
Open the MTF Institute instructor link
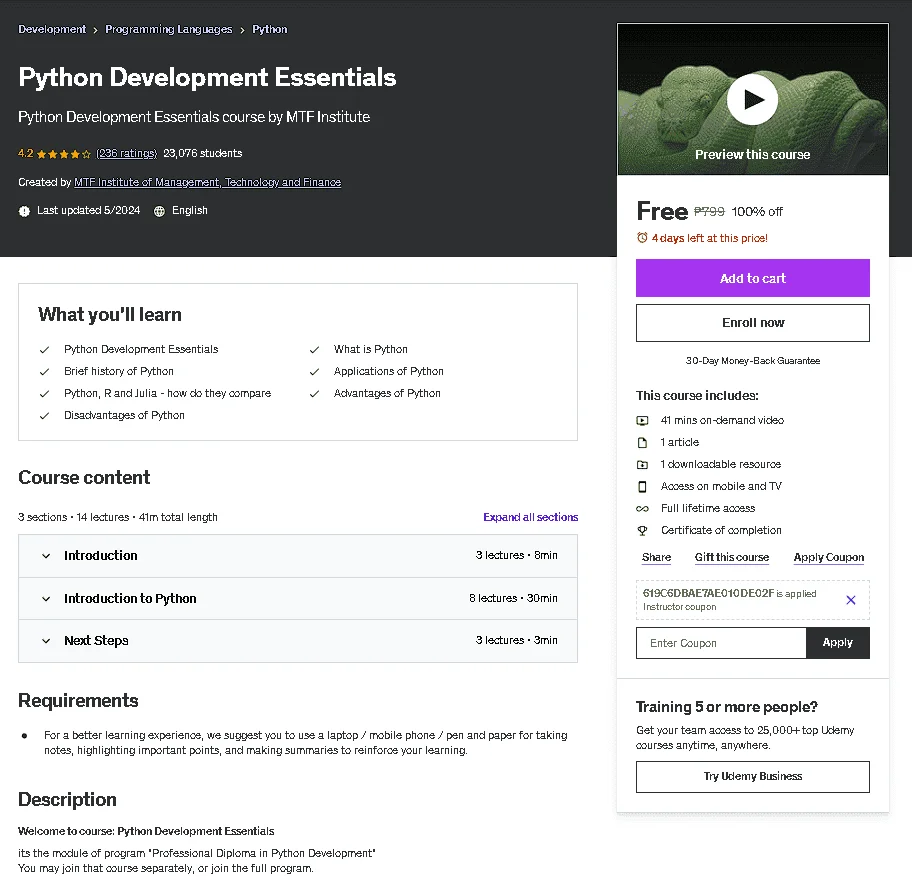tap(207, 182)
